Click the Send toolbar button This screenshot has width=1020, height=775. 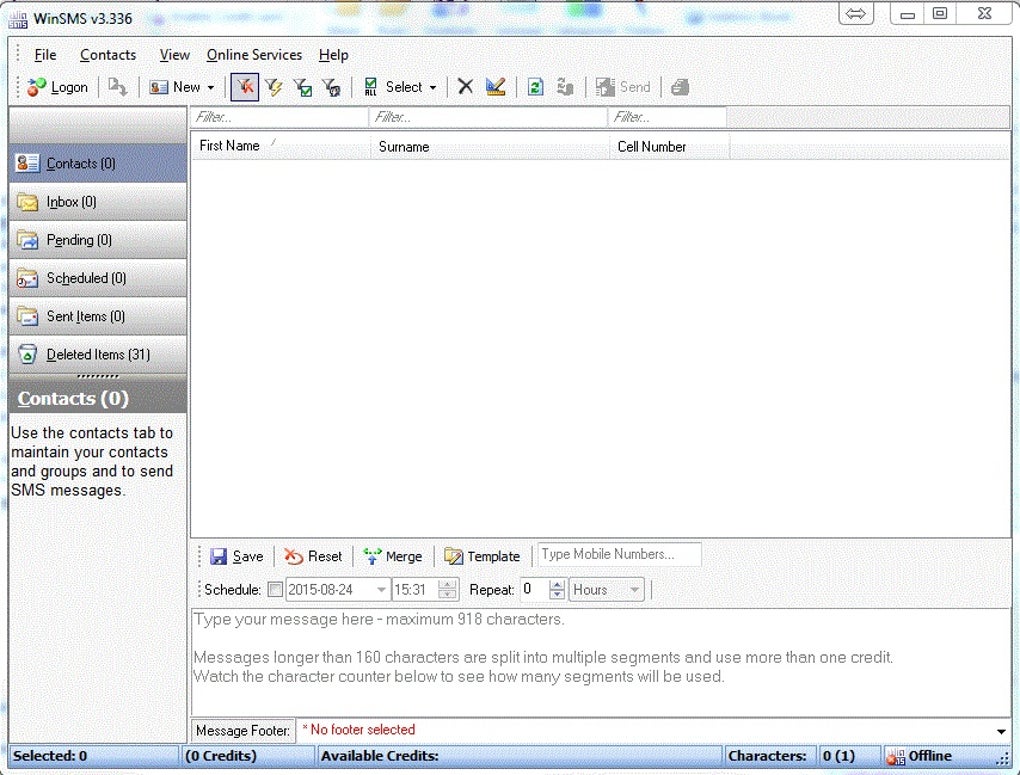pos(623,87)
